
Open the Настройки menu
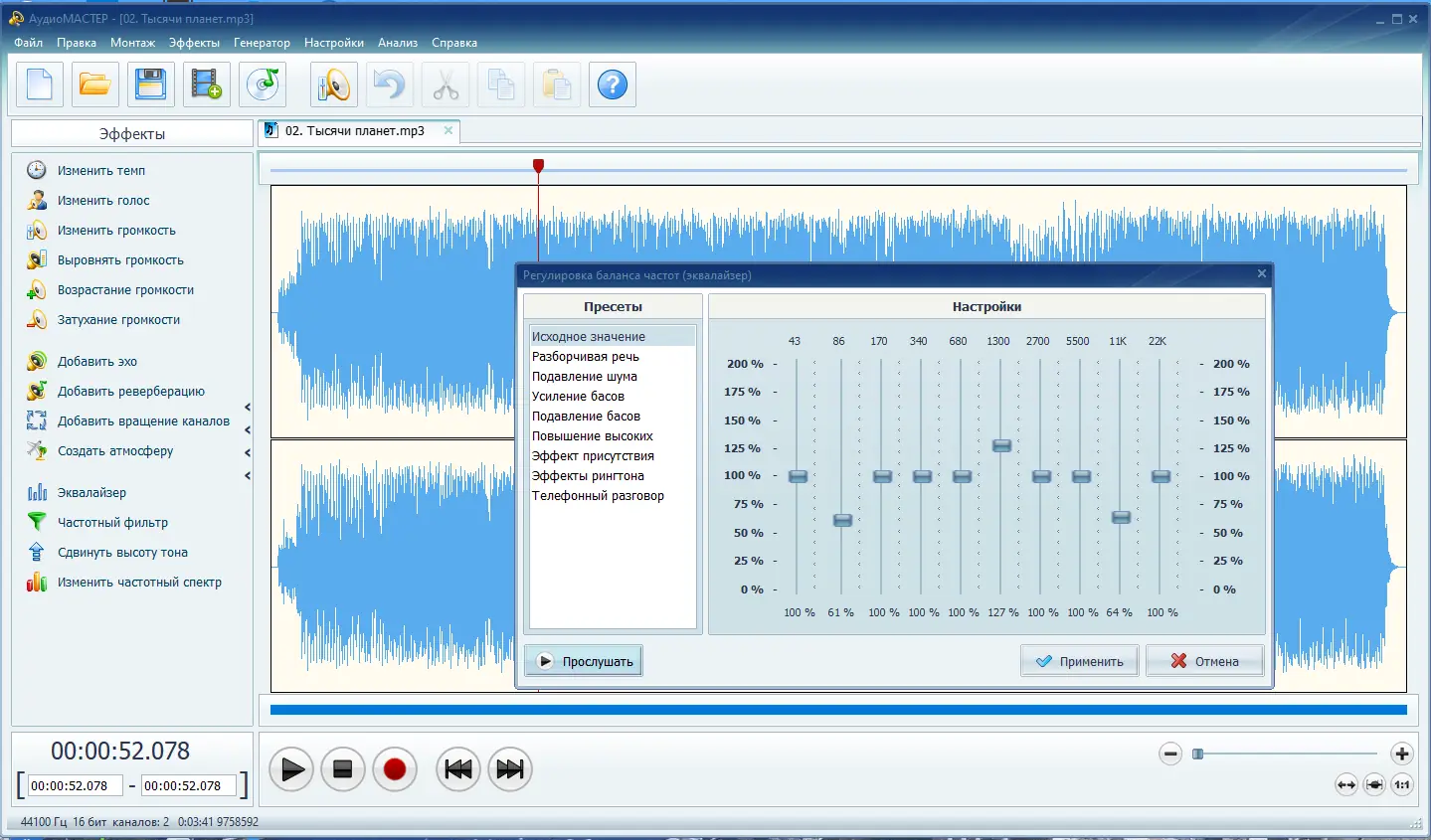pyautogui.click(x=334, y=43)
